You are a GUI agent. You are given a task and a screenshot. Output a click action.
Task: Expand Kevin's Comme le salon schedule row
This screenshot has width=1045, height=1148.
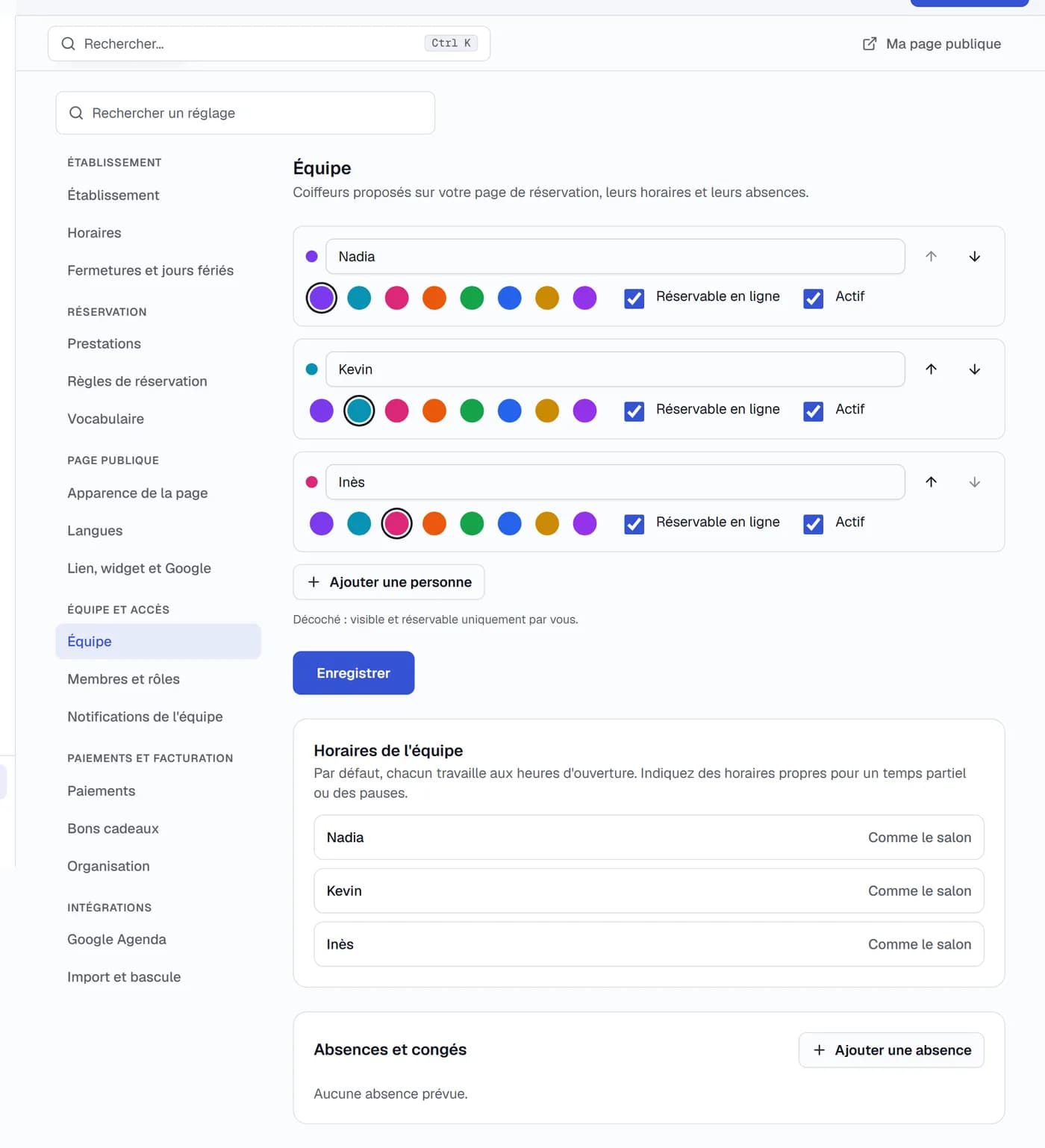click(x=649, y=891)
